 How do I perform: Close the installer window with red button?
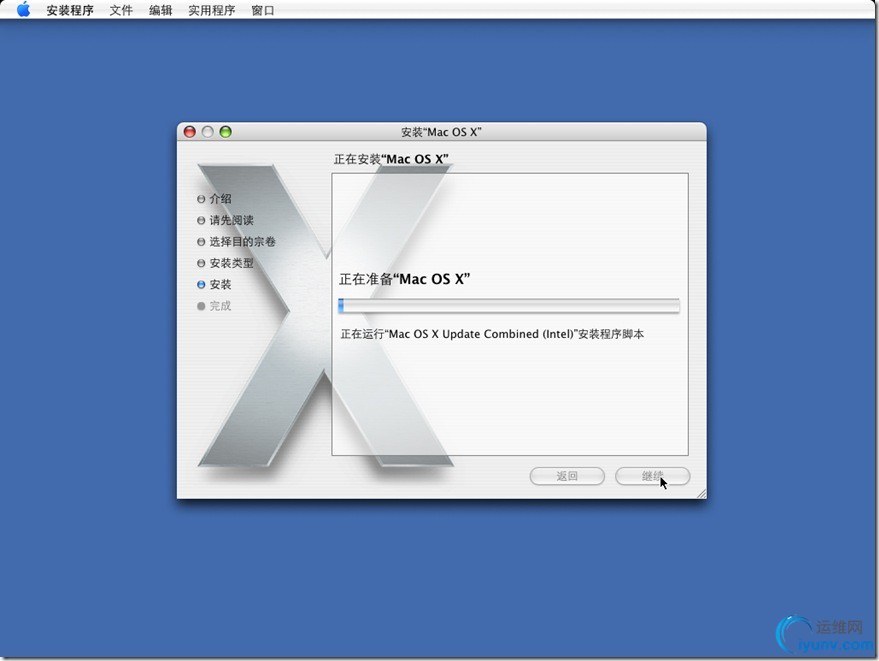click(189, 132)
